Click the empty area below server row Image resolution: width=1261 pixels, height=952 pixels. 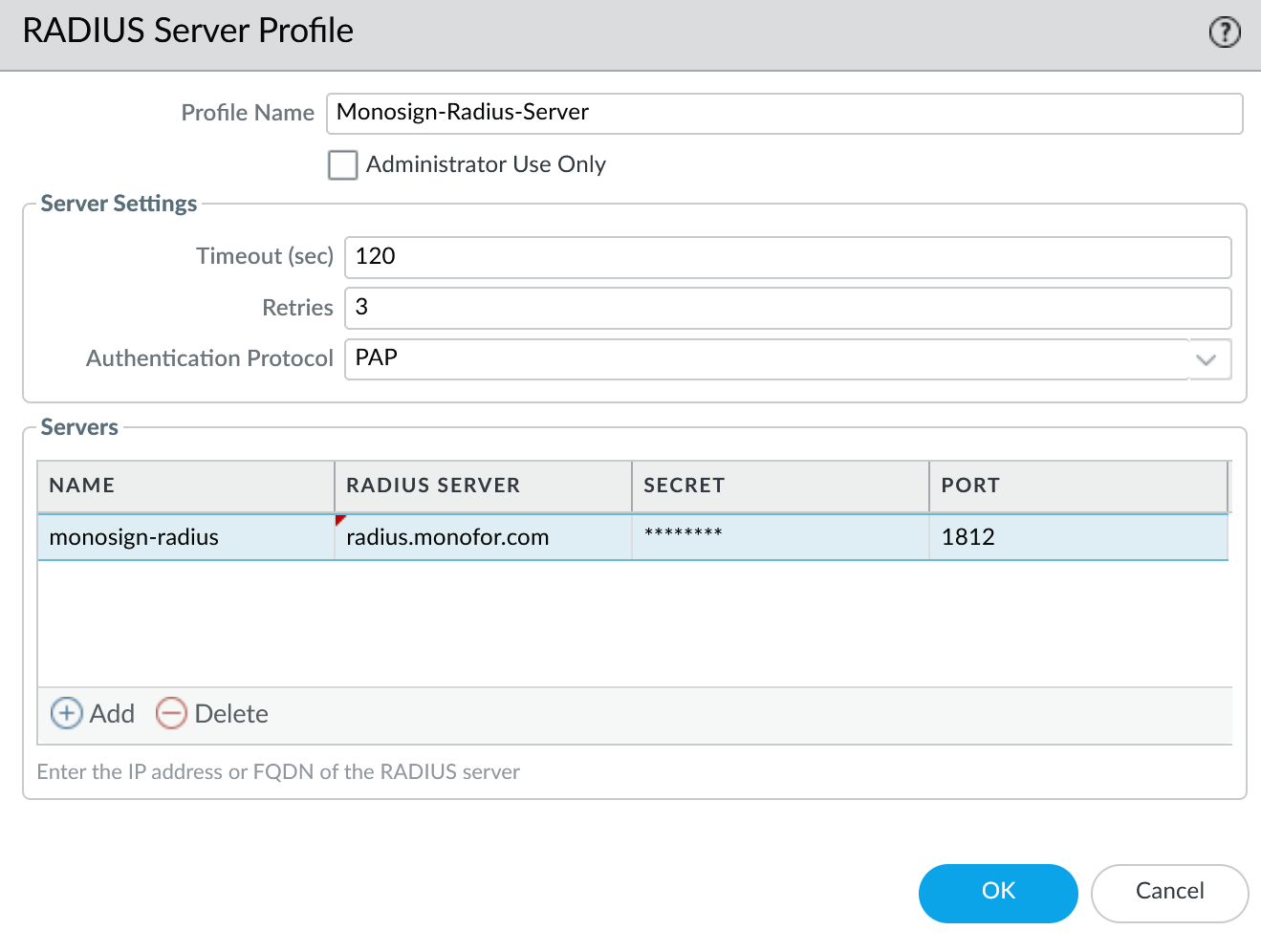(x=633, y=623)
